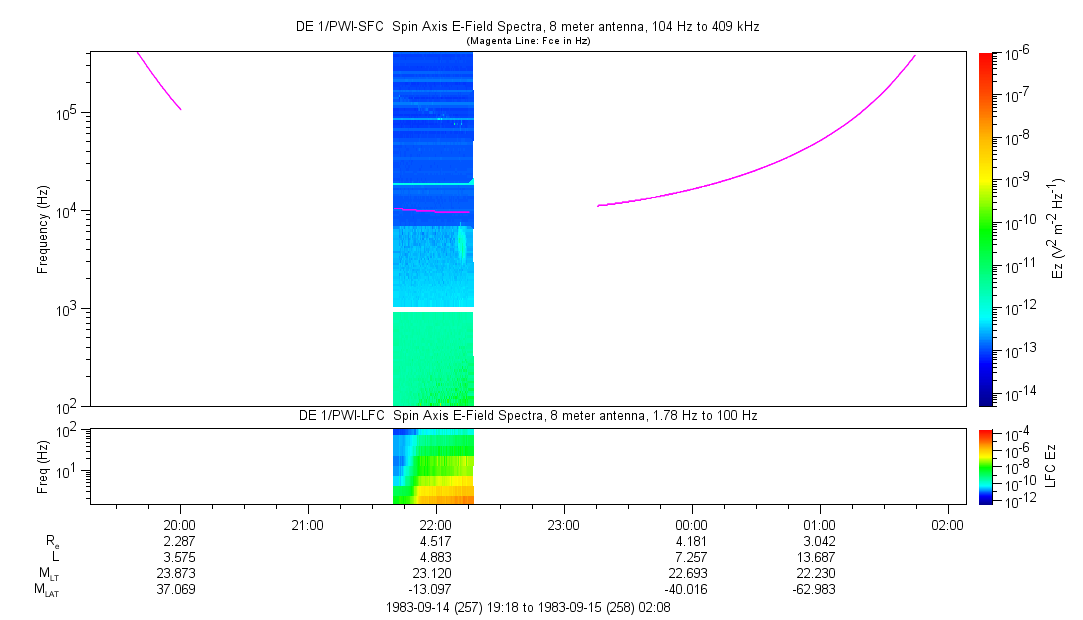Click the MLT value 23.120
Viewport: 1083px width, 620px height.
(x=436, y=573)
